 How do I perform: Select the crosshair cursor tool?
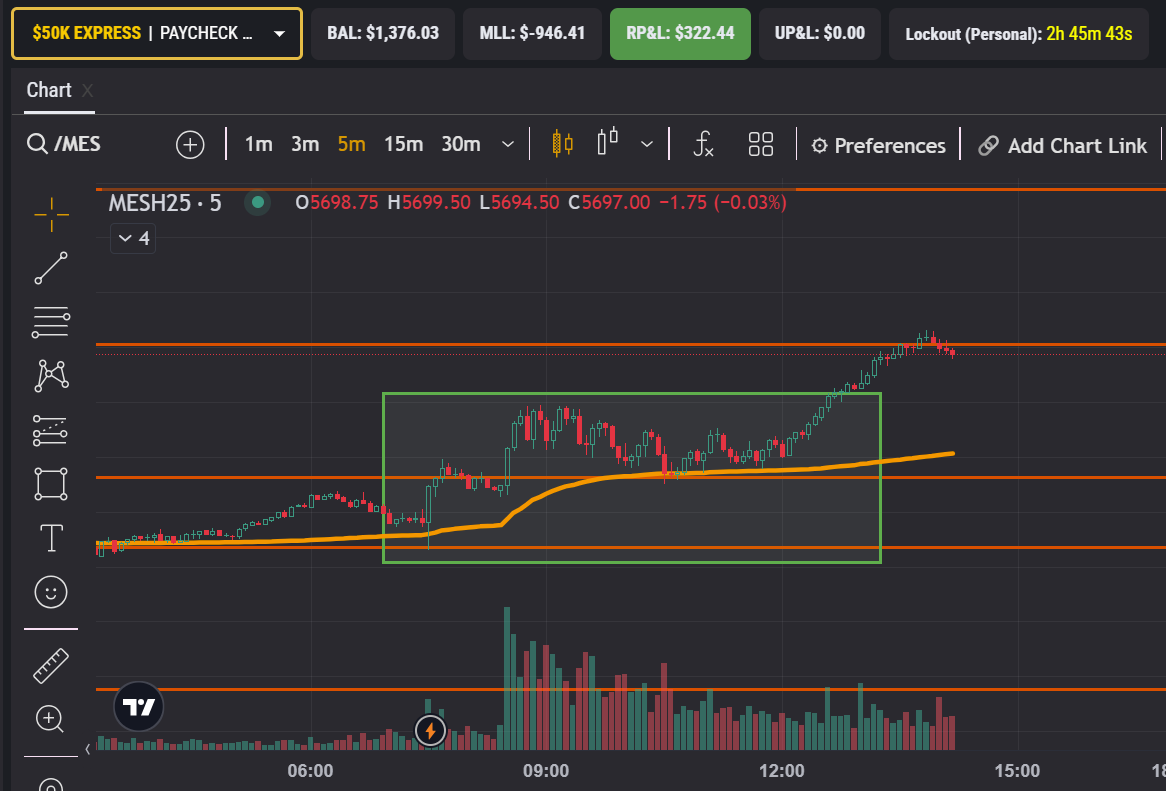click(51, 214)
